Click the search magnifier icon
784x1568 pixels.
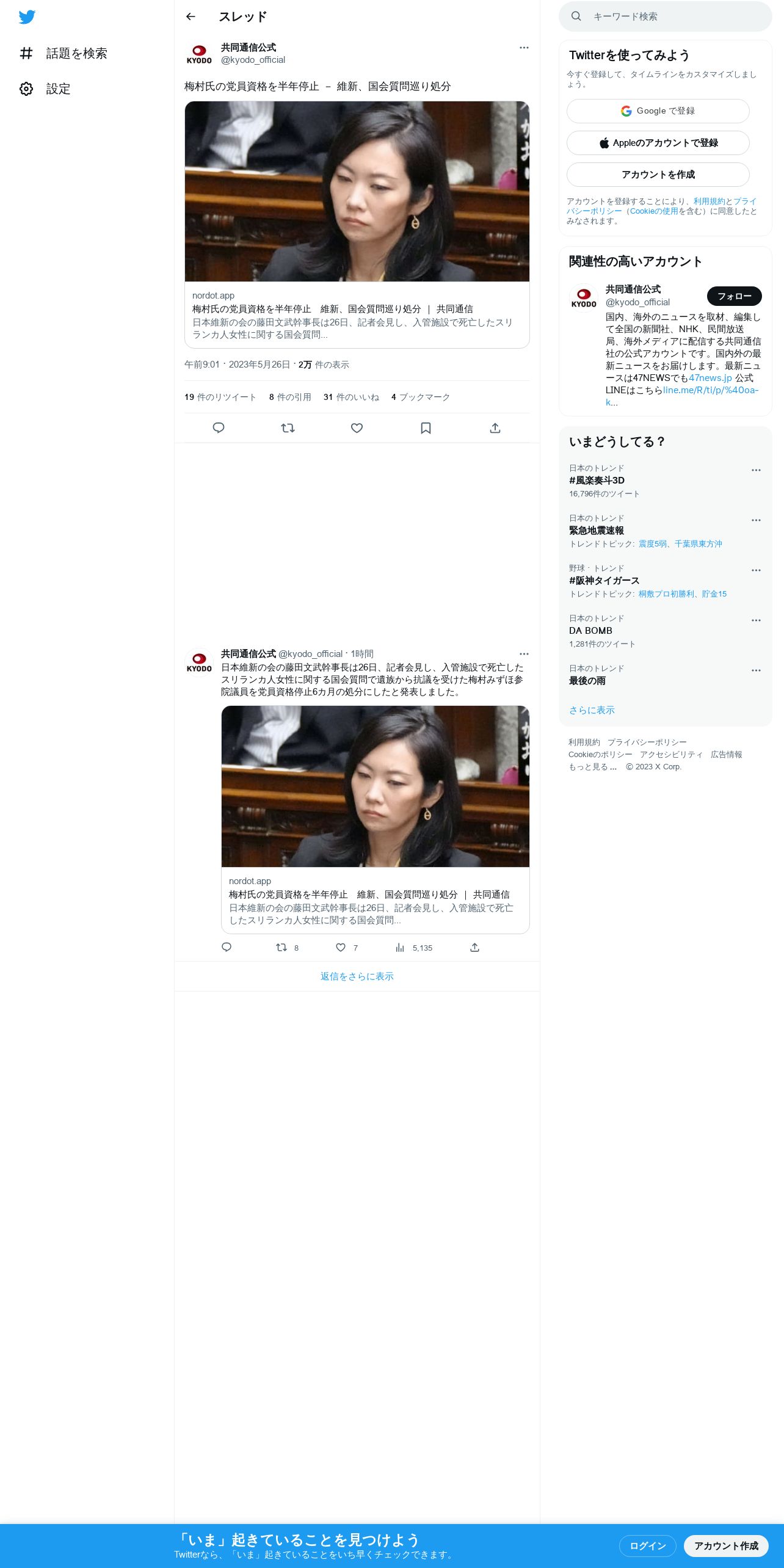pos(576,16)
